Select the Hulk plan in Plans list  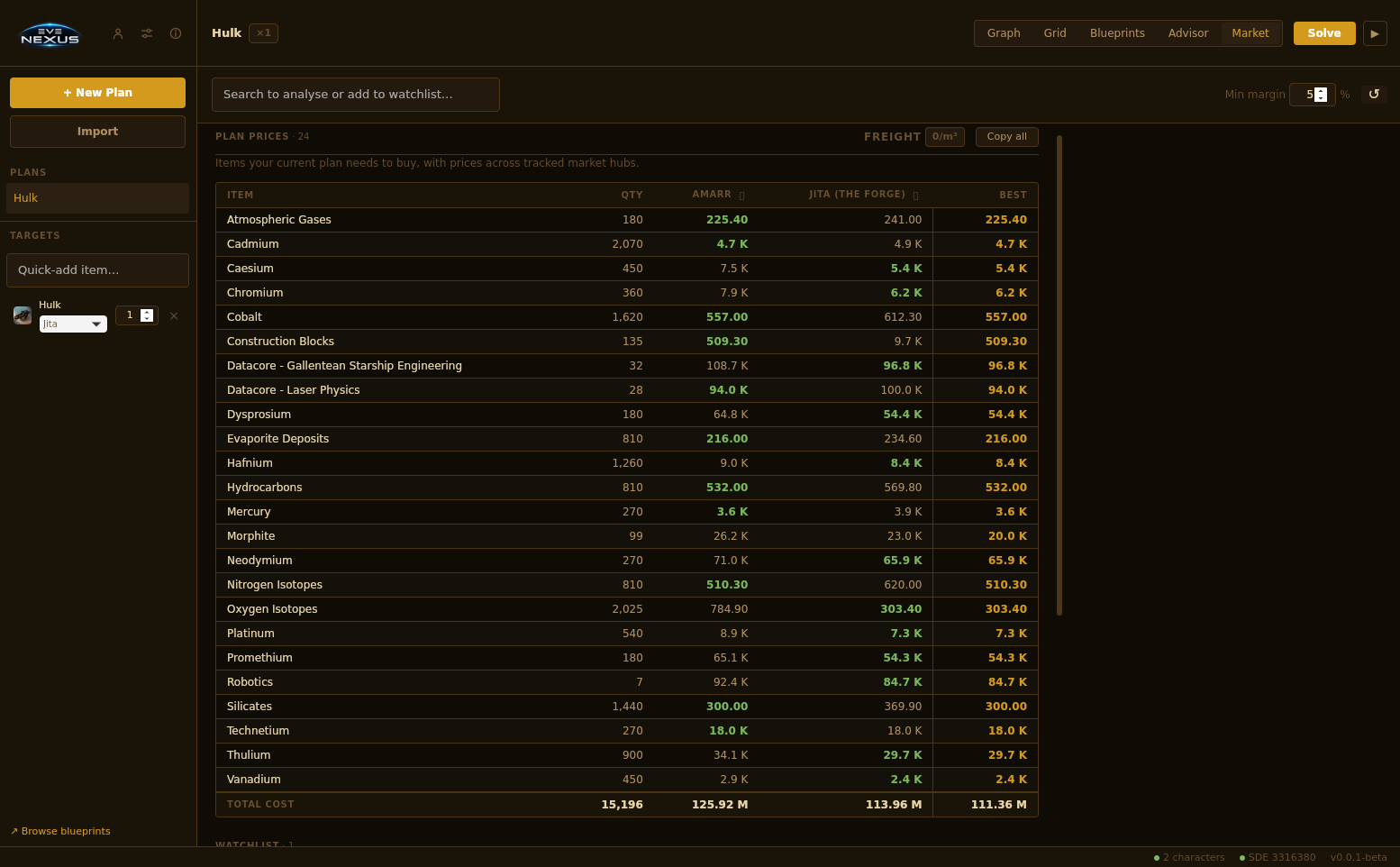click(97, 198)
